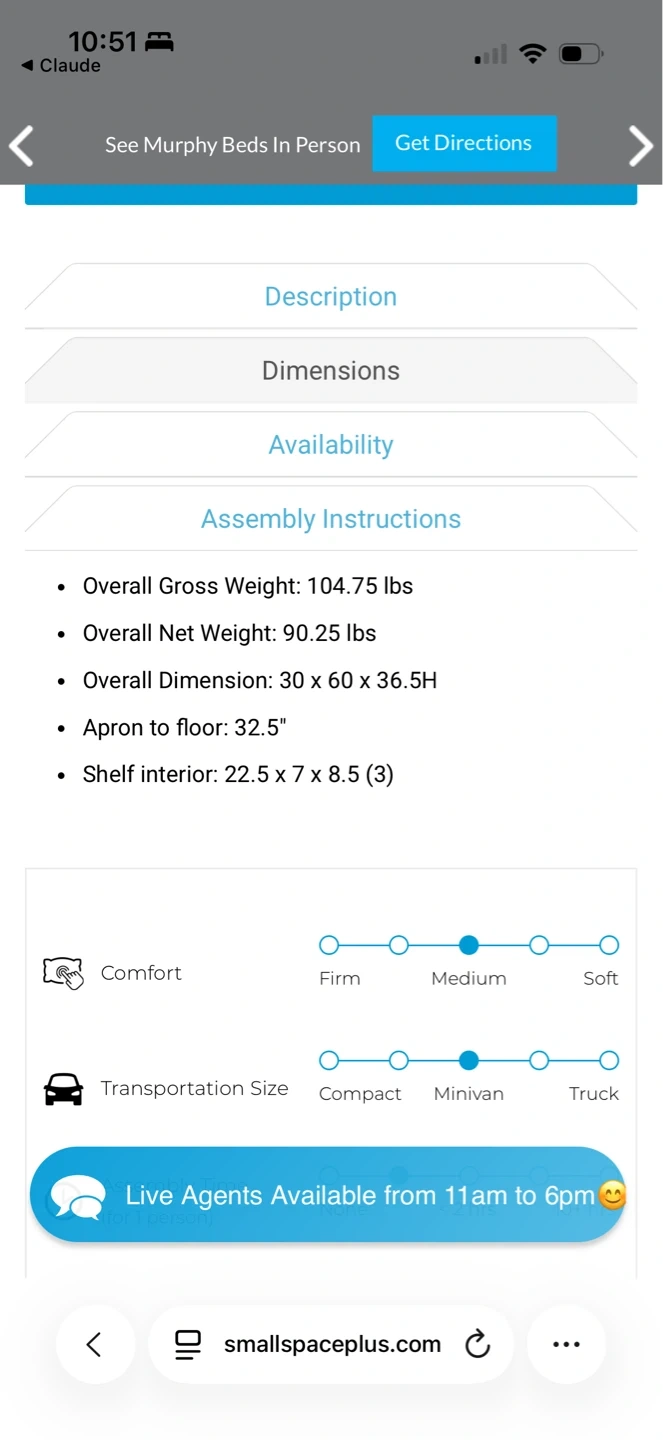Expand the Description section
Viewport: 663px width, 1440px height.
(x=331, y=297)
